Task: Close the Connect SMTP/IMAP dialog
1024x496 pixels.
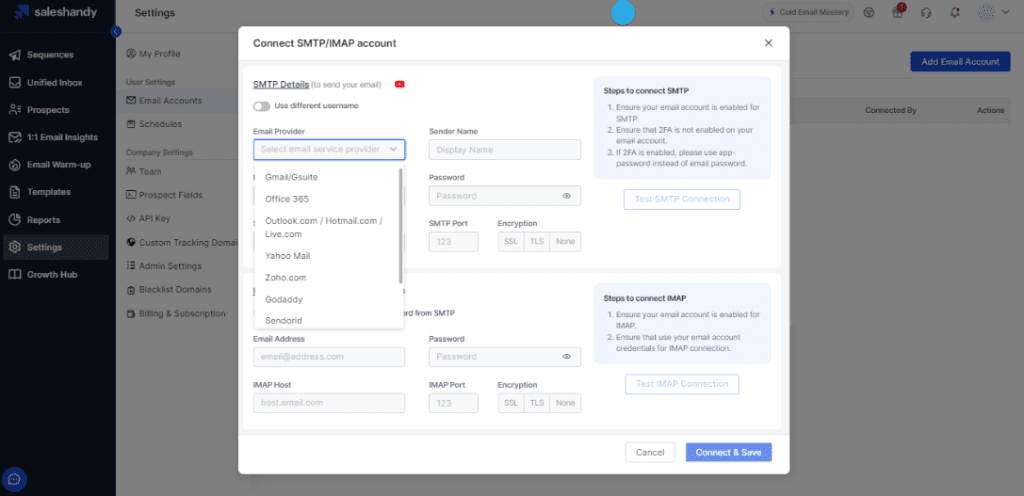Action: pos(768,43)
